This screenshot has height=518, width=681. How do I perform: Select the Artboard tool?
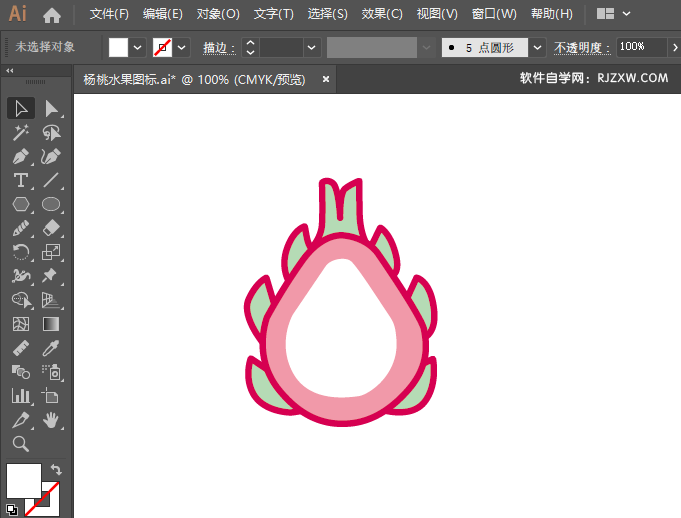(x=50, y=396)
